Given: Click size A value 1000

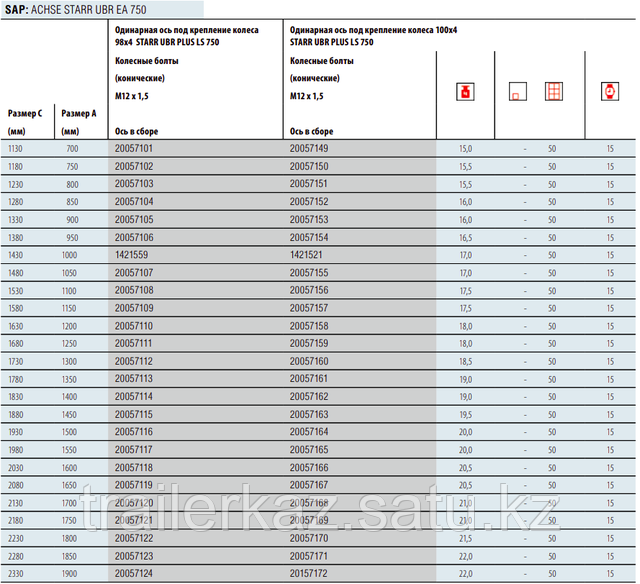Looking at the screenshot, I should (69, 255).
